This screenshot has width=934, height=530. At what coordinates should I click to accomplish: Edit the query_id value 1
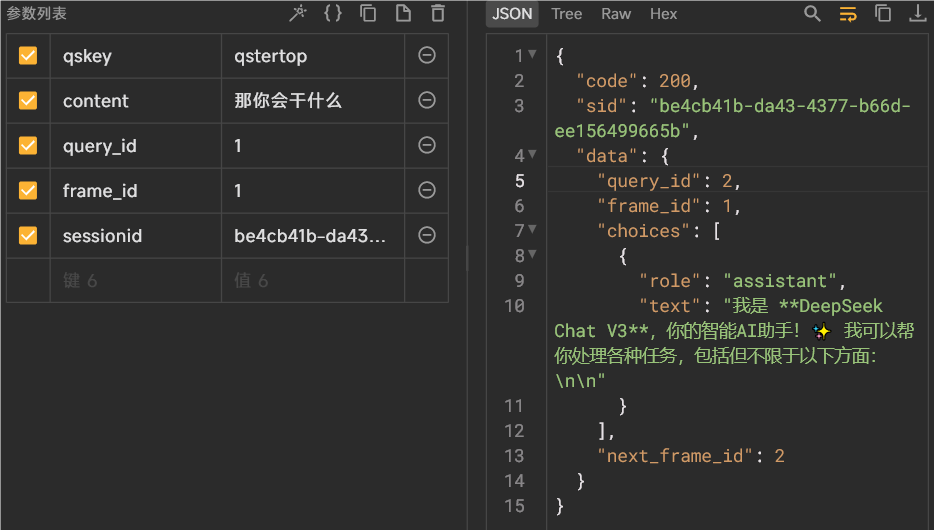click(x=313, y=146)
